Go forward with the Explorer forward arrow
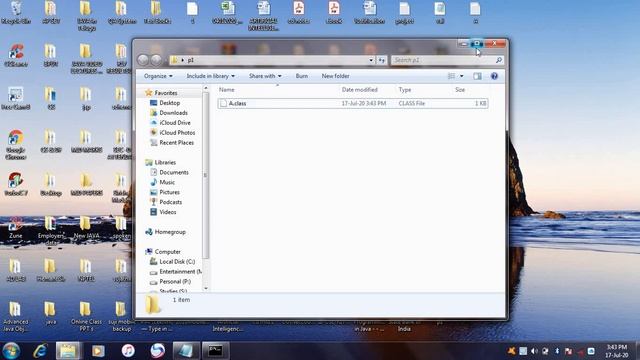 pos(156,60)
